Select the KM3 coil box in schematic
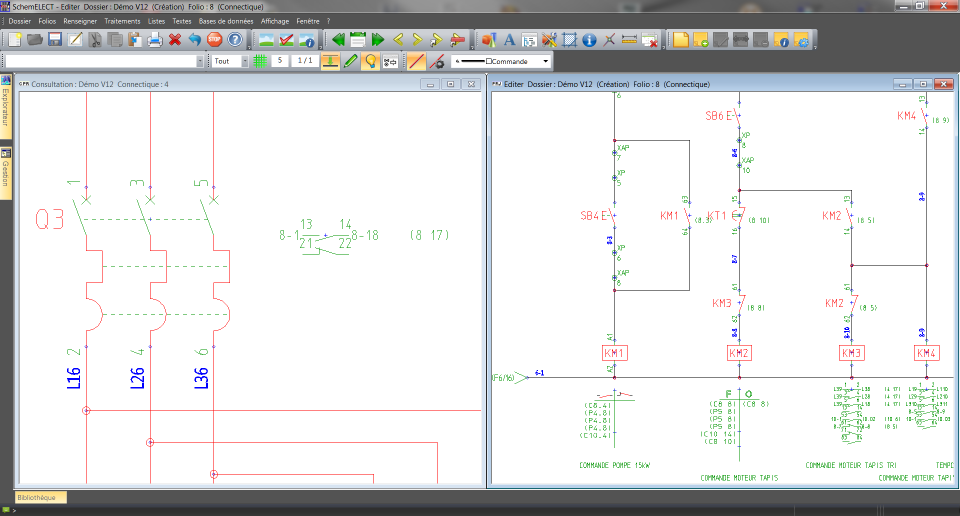The height and width of the screenshot is (516, 960). tap(851, 353)
